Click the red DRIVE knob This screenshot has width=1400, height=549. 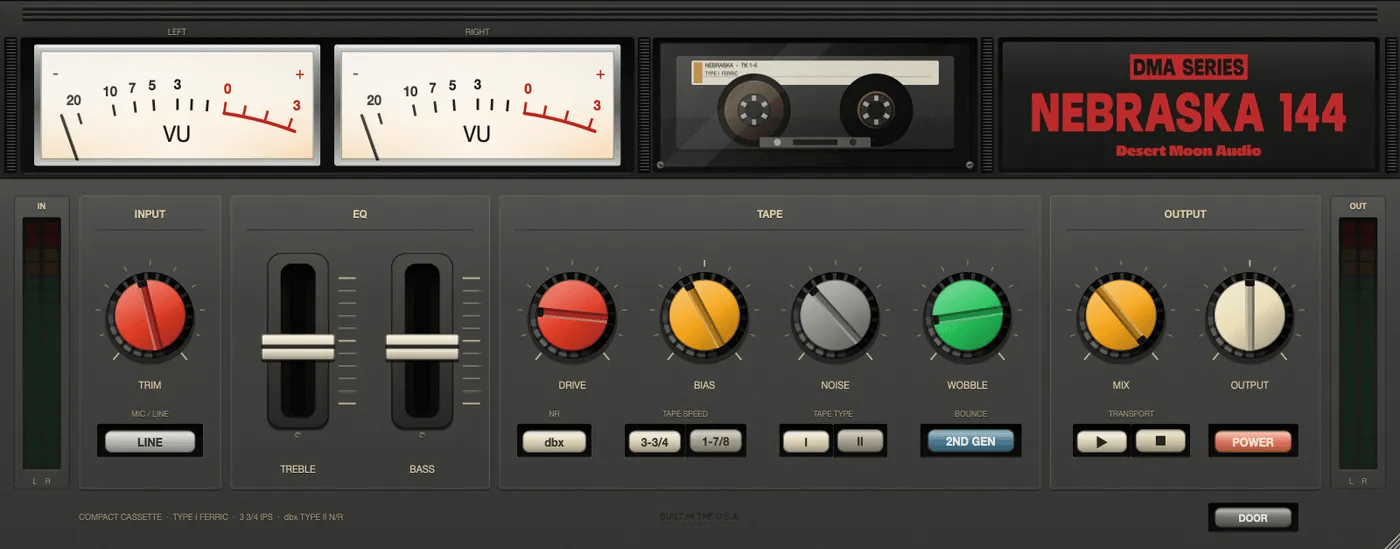click(x=572, y=315)
